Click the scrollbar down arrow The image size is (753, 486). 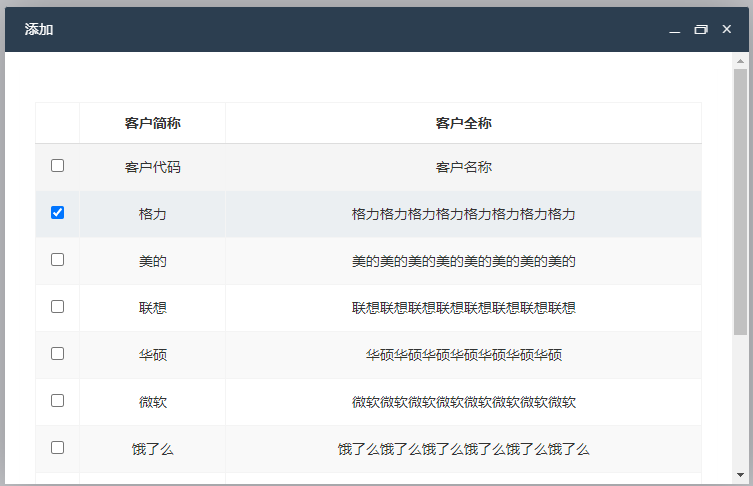coord(740,475)
